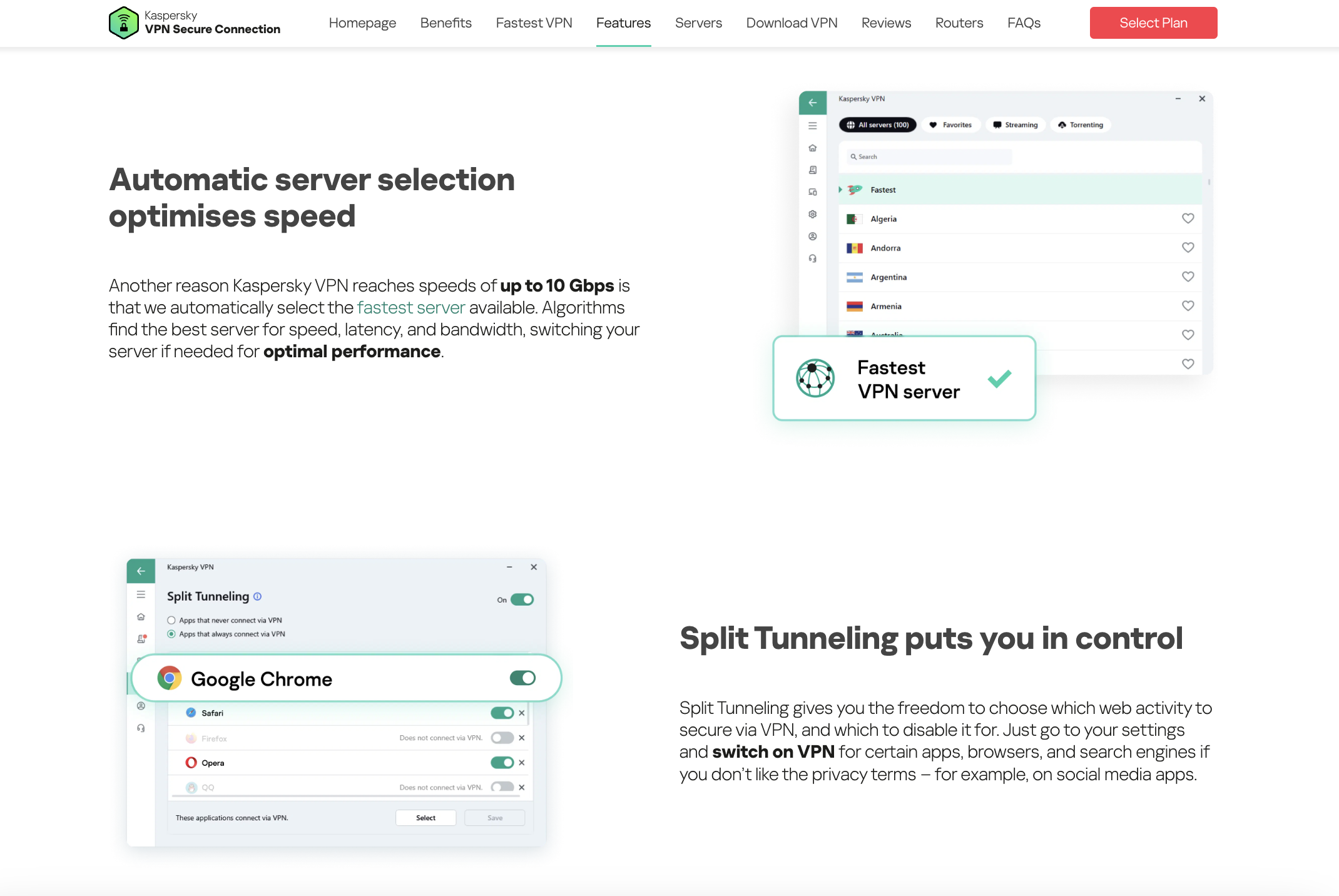Select 'Apps that never connect via VPN'
Viewport: 1339px width, 896px height.
[x=171, y=620]
